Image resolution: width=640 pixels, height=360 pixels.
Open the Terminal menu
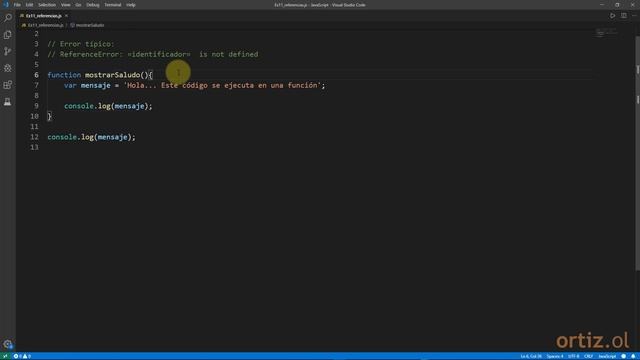113,5
